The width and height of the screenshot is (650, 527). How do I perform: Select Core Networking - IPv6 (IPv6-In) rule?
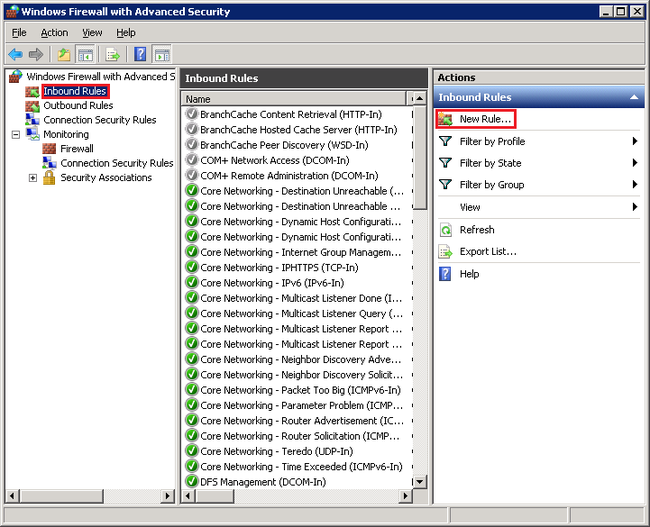click(272, 283)
